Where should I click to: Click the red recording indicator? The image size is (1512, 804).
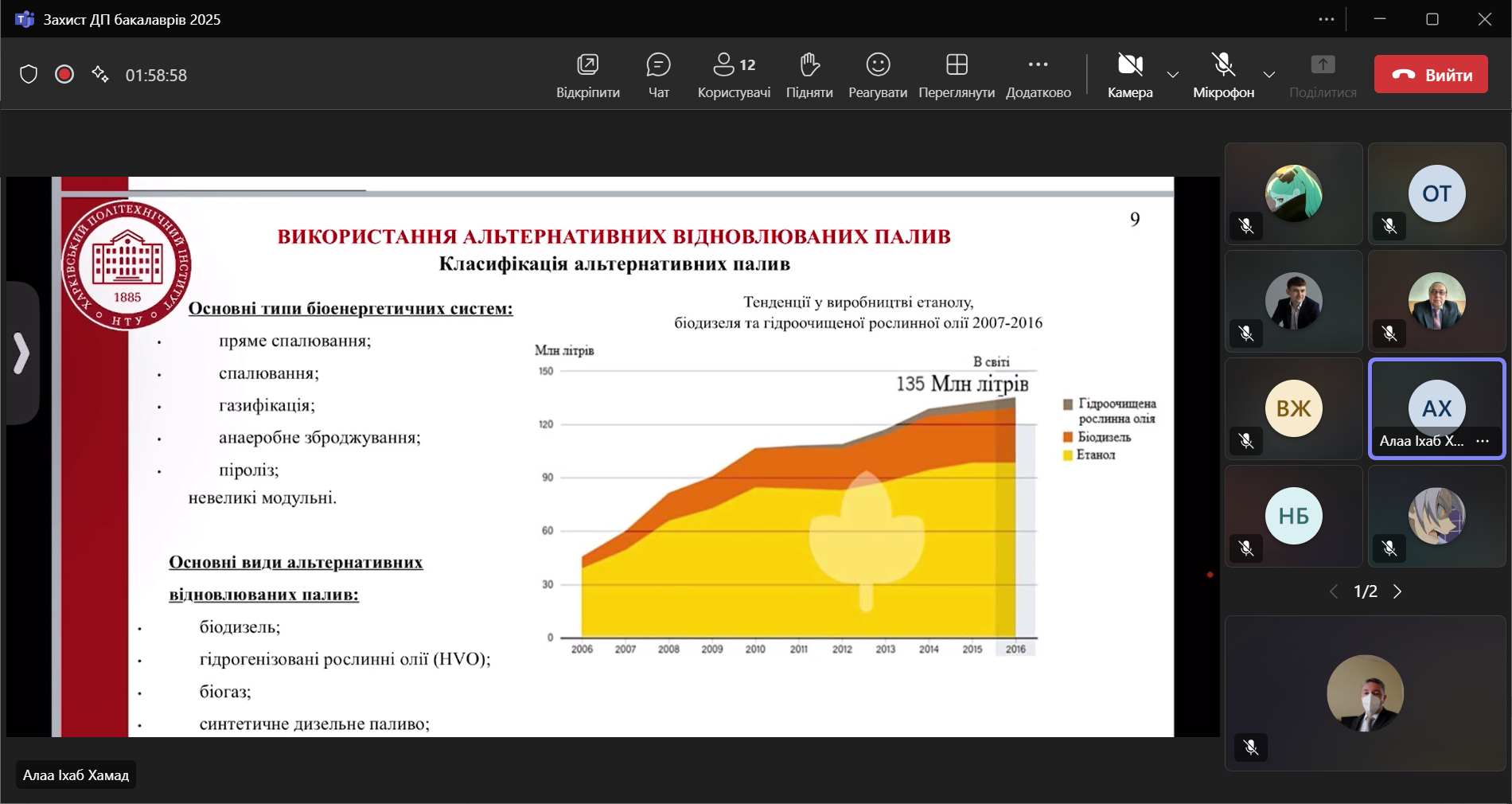coord(64,75)
